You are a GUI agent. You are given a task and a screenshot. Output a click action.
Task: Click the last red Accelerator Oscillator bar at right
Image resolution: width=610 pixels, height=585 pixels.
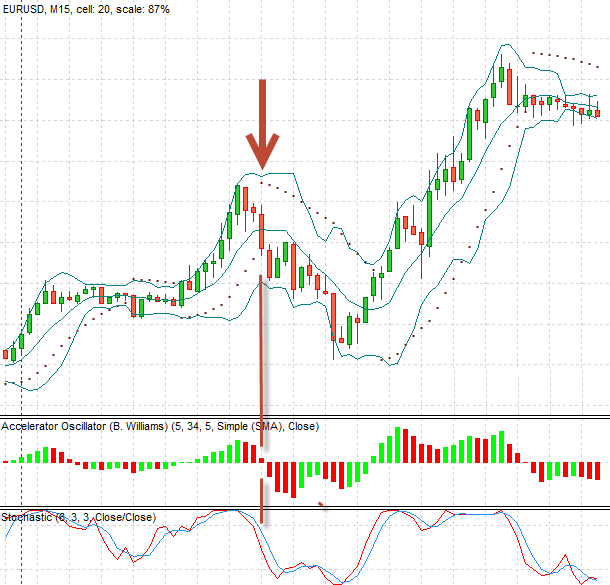tap(597, 470)
